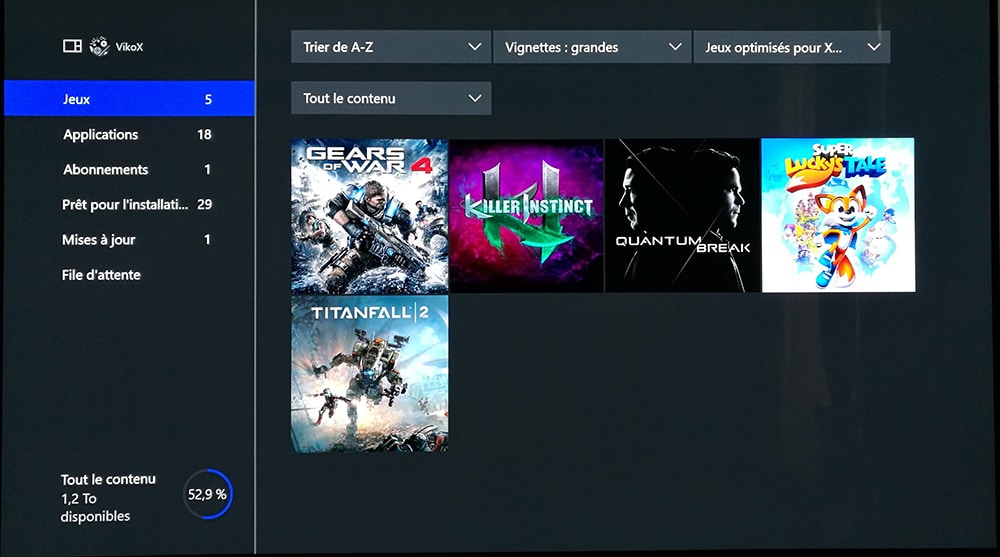Click the installation count 29
This screenshot has height=557, width=1000.
point(204,204)
